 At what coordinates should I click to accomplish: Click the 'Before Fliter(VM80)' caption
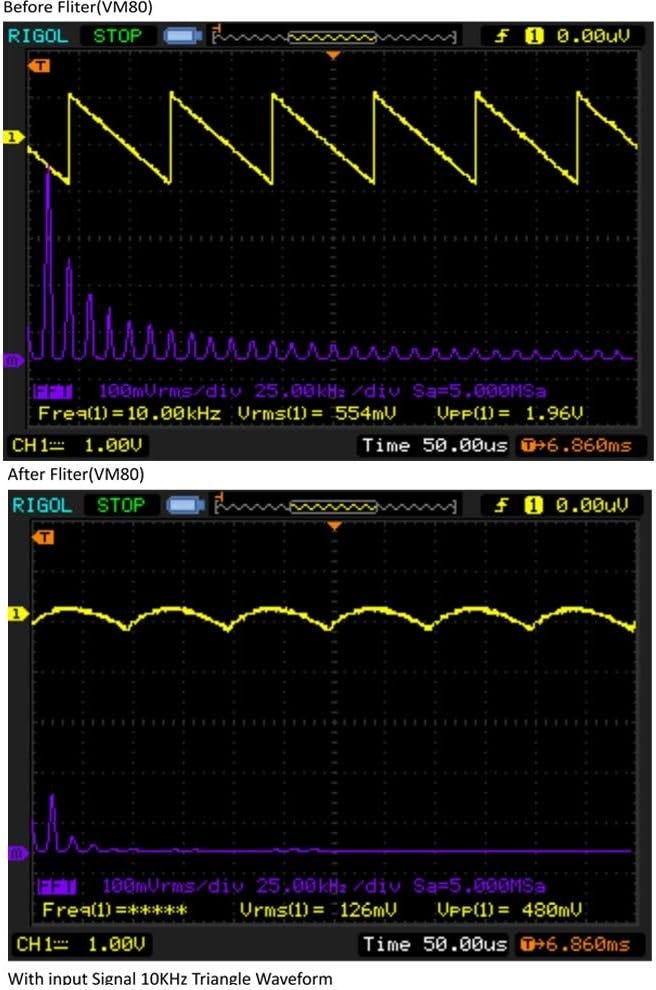(78, 8)
